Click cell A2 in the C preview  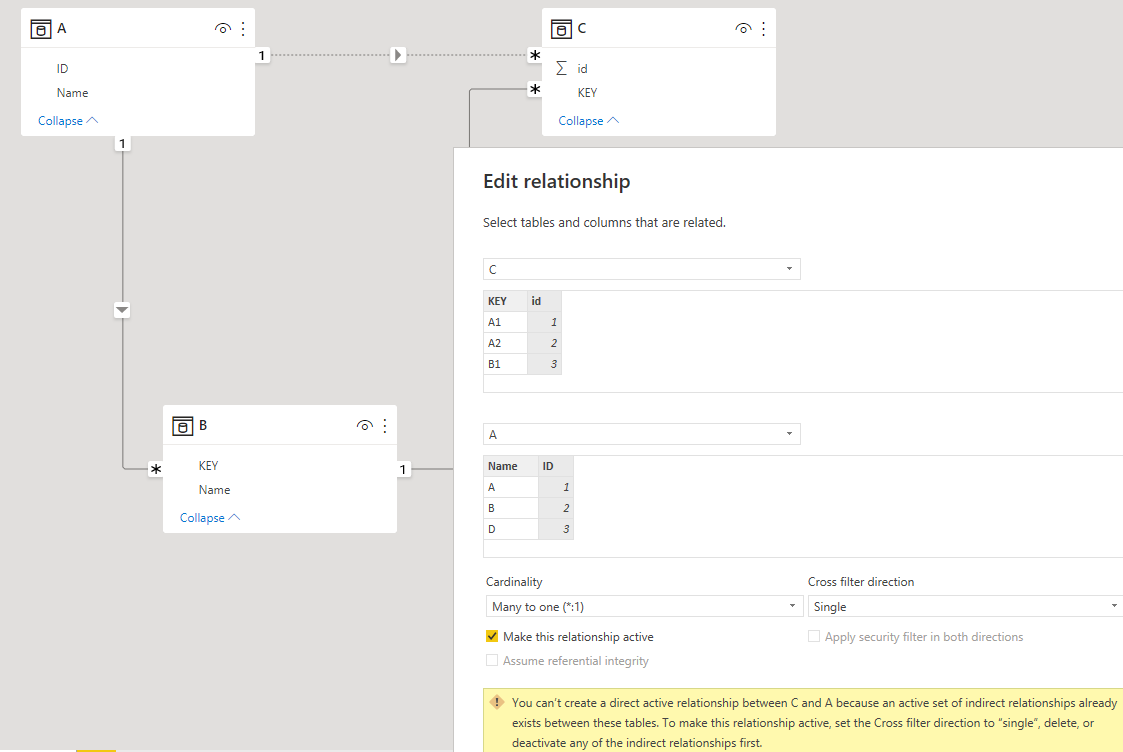click(505, 343)
